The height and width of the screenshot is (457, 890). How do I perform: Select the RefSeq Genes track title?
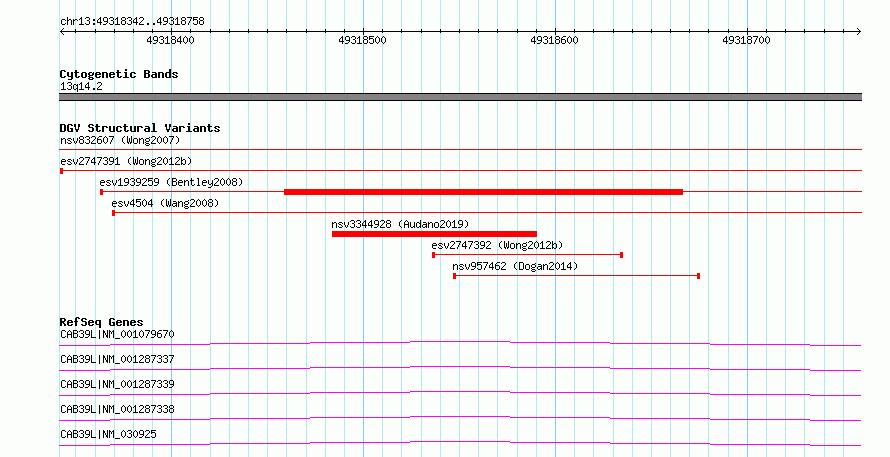point(102,322)
